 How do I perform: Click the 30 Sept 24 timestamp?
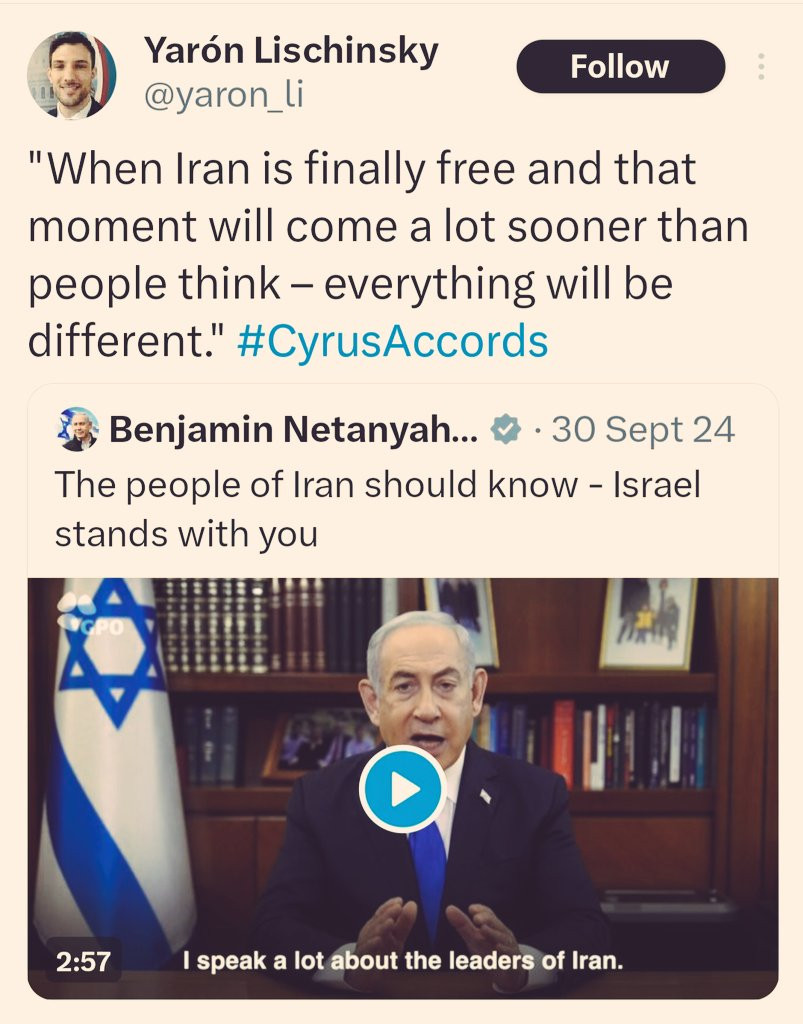click(643, 430)
